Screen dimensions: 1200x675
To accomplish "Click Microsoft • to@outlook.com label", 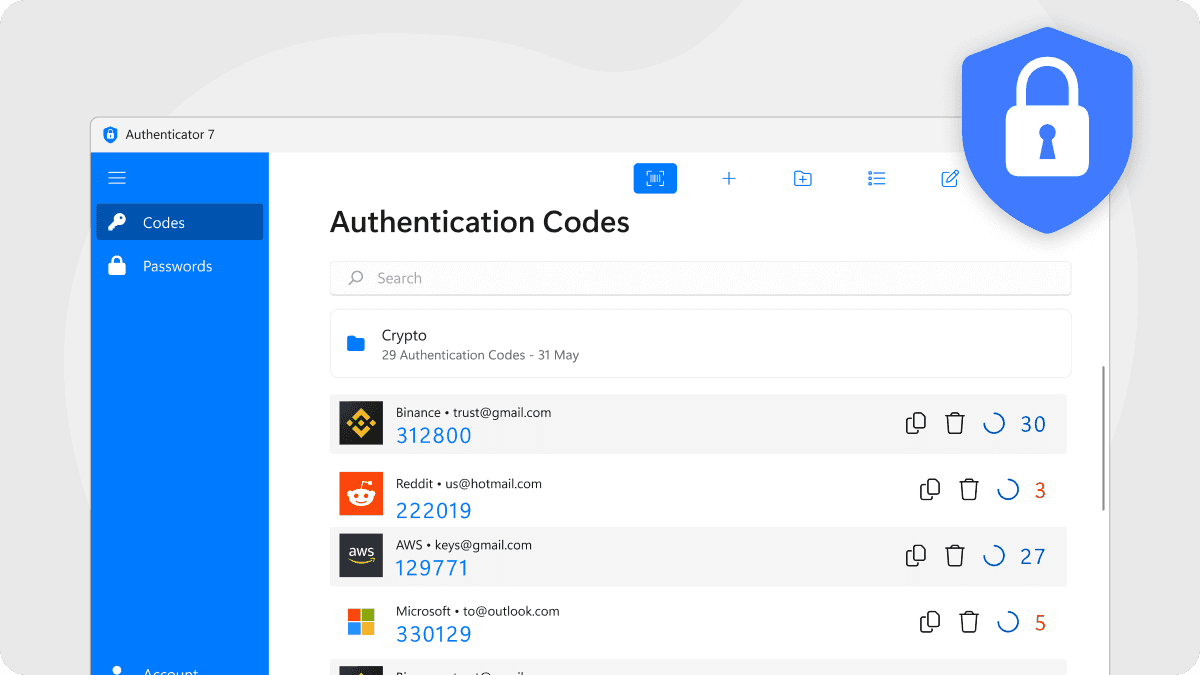I will click(478, 611).
